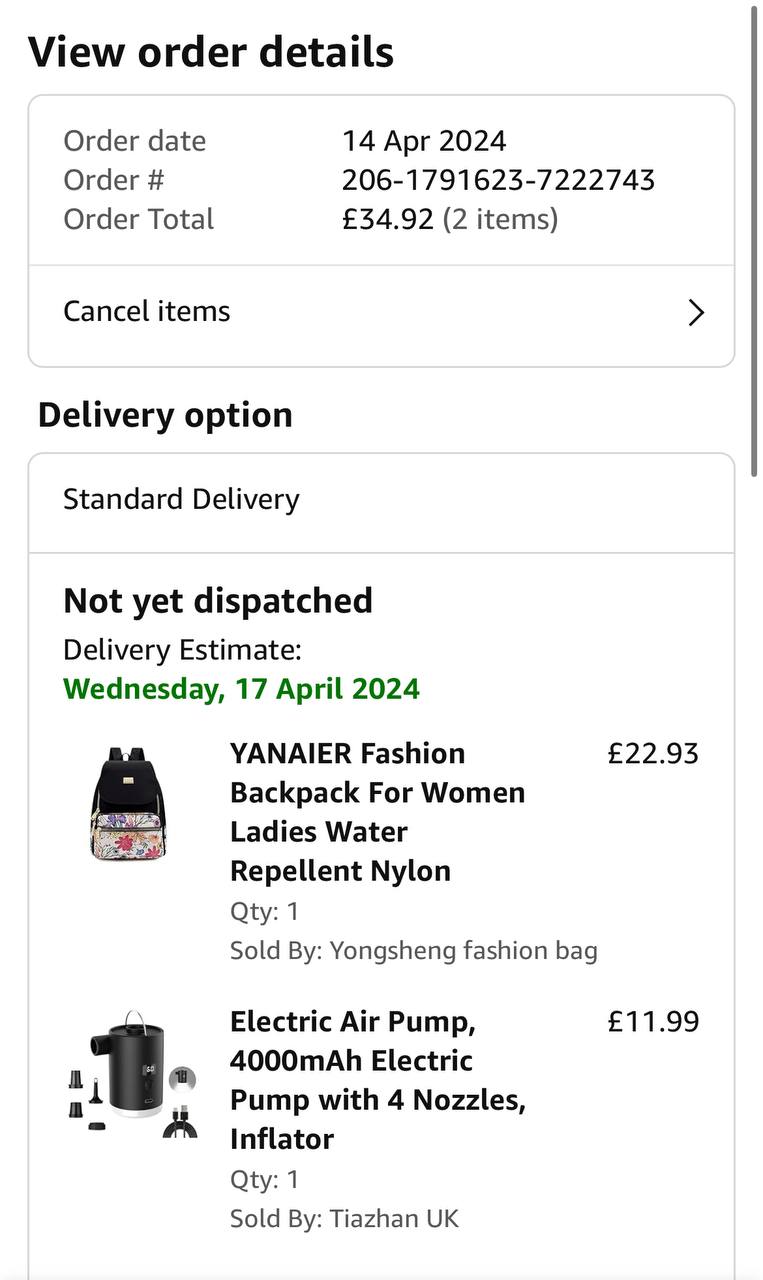This screenshot has height=1280, width=763.
Task: Select the order number 206-1791623-7222743
Action: click(x=498, y=180)
